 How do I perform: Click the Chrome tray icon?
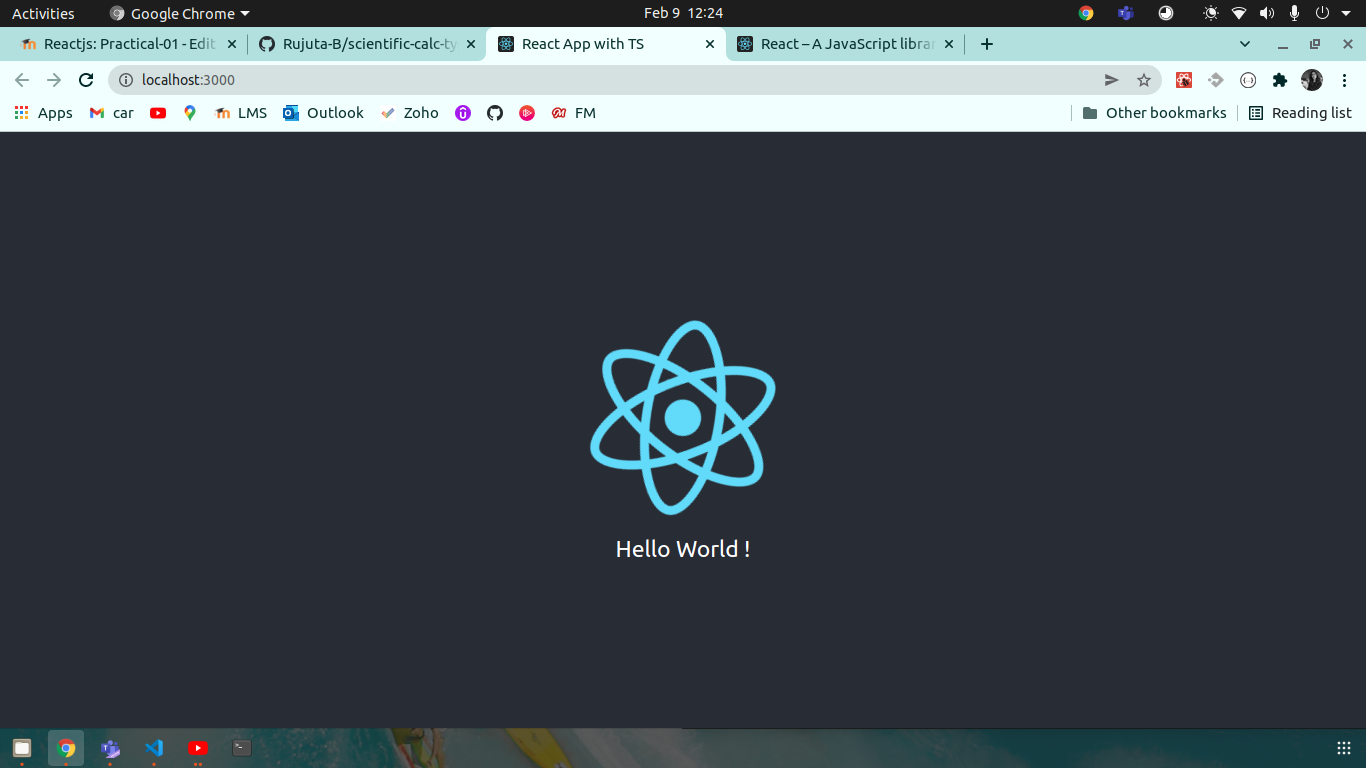pyautogui.click(x=1086, y=13)
